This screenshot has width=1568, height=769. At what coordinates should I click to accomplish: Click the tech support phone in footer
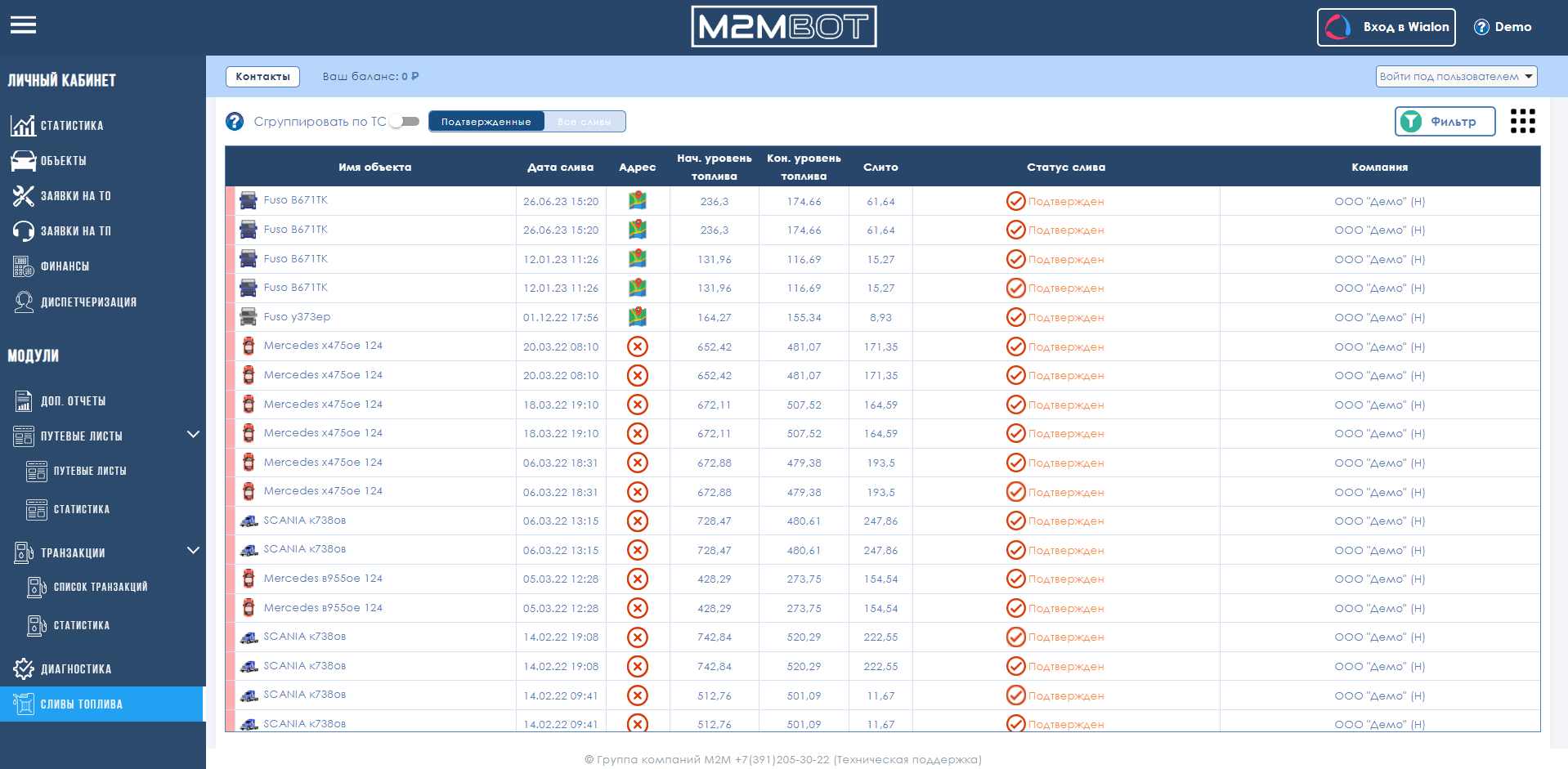pos(782,759)
